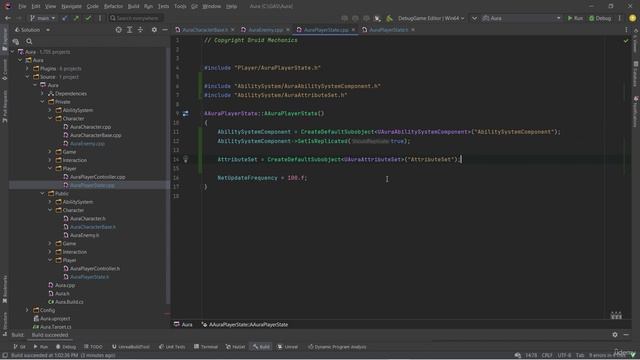Open the UnrealBuildTool tool window
Image resolution: width=640 pixels, height=360 pixels.
pyautogui.click(x=131, y=347)
